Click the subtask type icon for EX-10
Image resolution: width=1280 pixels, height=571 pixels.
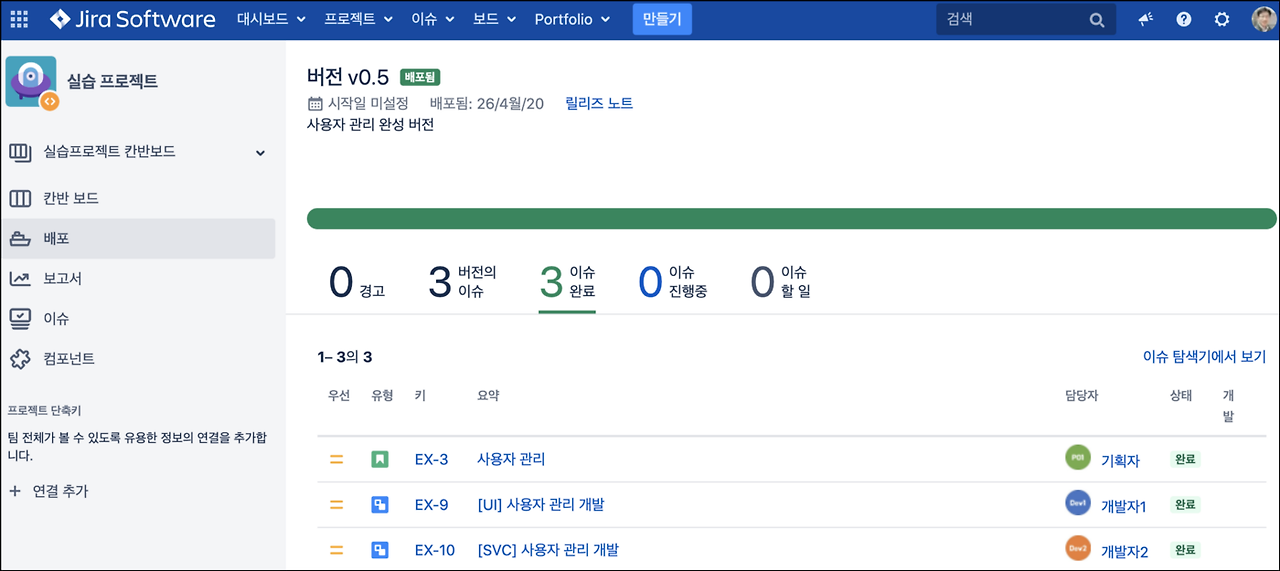pos(380,550)
